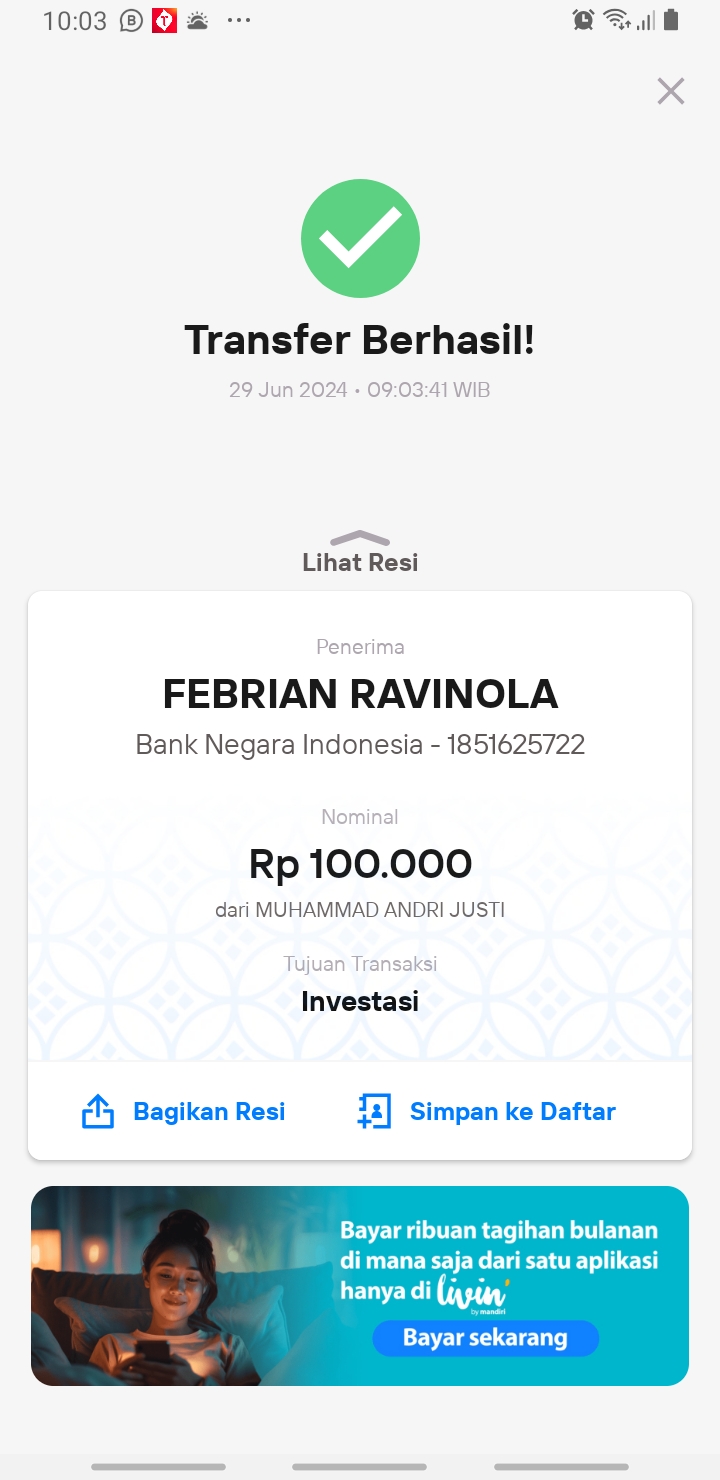The height and width of the screenshot is (1480, 720).
Task: Tap the red Telkomsel notification icon
Action: pyautogui.click(x=164, y=20)
